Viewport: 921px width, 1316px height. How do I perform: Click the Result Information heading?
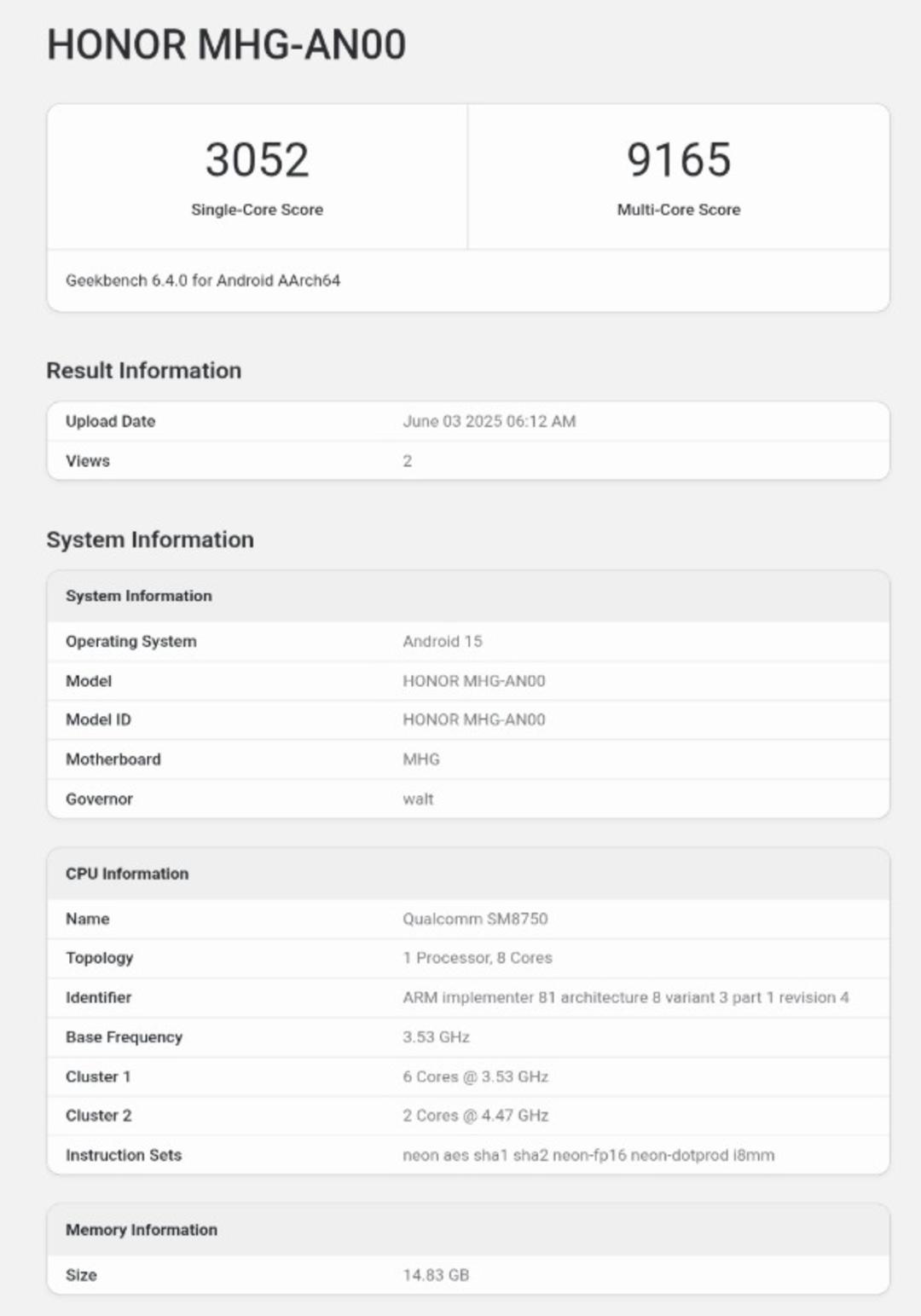(144, 371)
